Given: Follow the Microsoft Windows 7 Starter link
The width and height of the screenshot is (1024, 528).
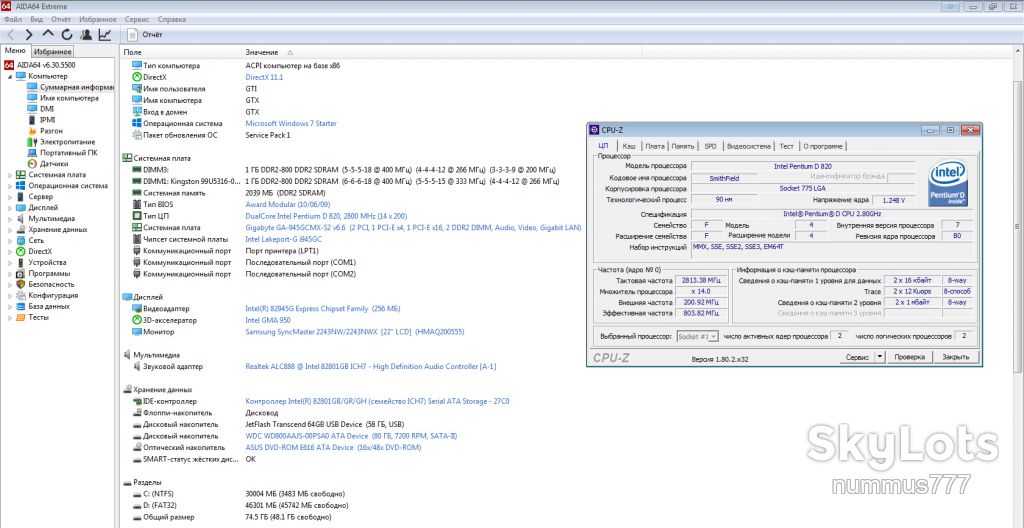Looking at the screenshot, I should (291, 124).
